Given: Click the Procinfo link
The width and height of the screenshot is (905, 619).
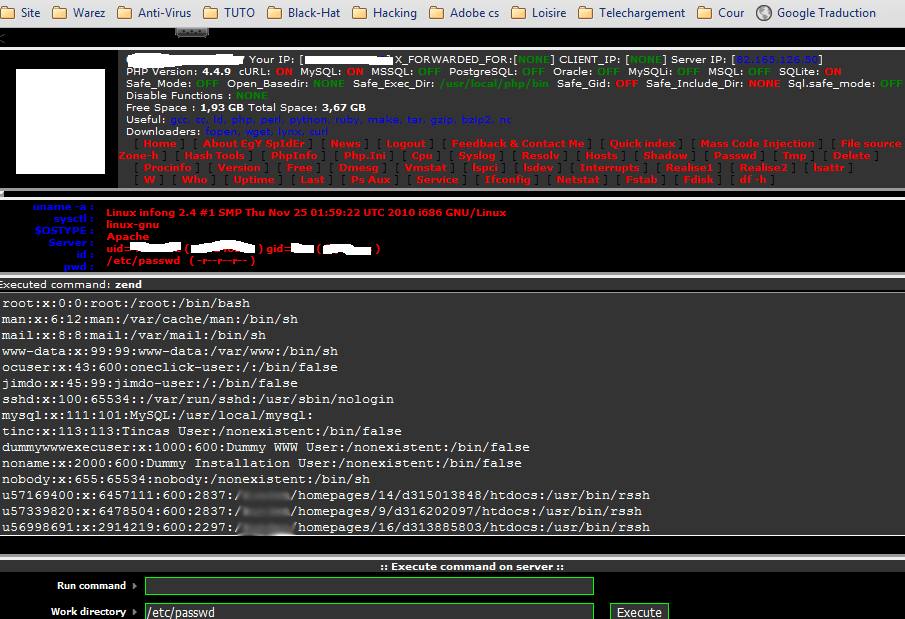Looking at the screenshot, I should [167, 168].
